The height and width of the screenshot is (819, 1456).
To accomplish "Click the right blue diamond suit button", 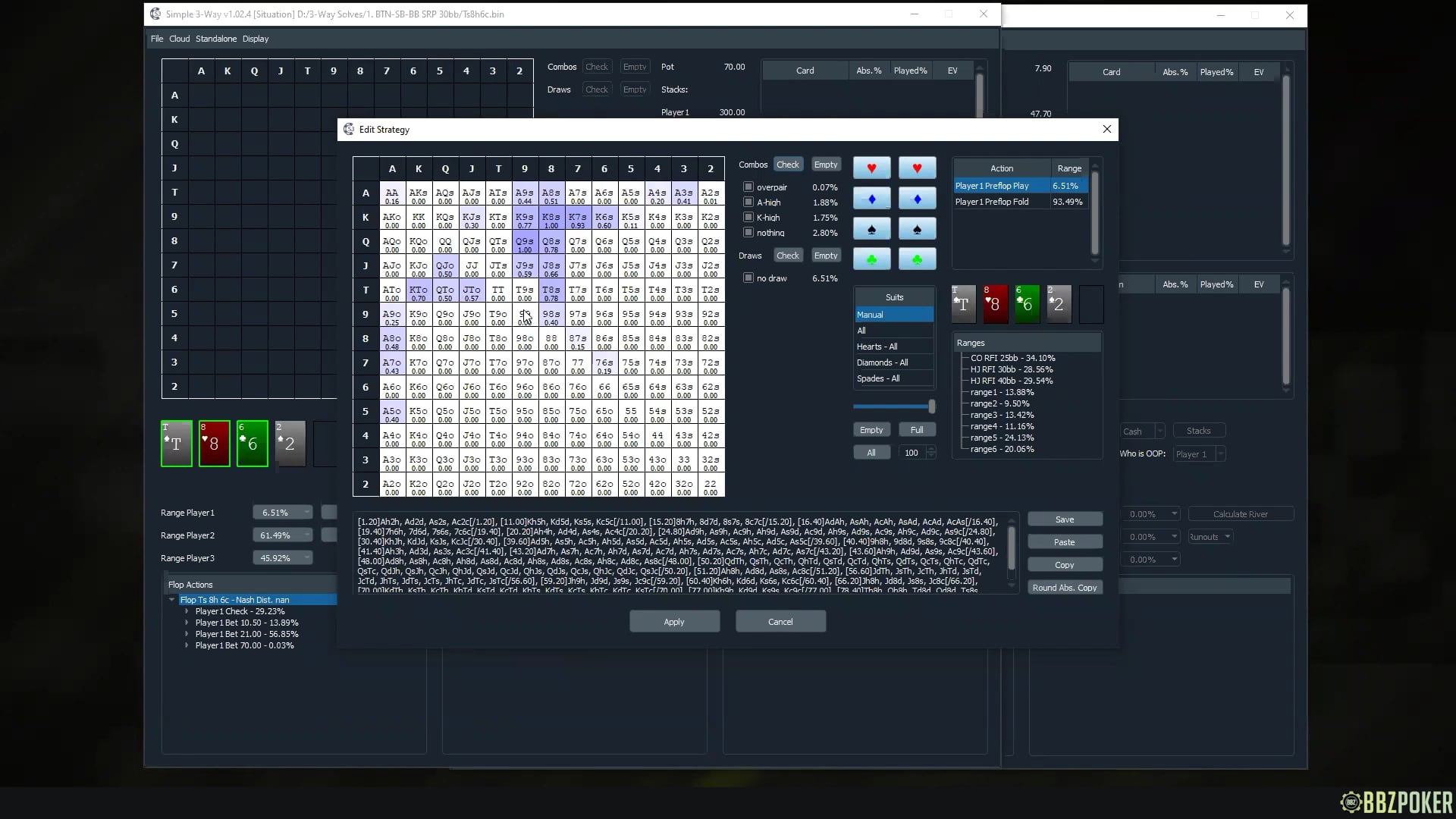I will pos(917,199).
